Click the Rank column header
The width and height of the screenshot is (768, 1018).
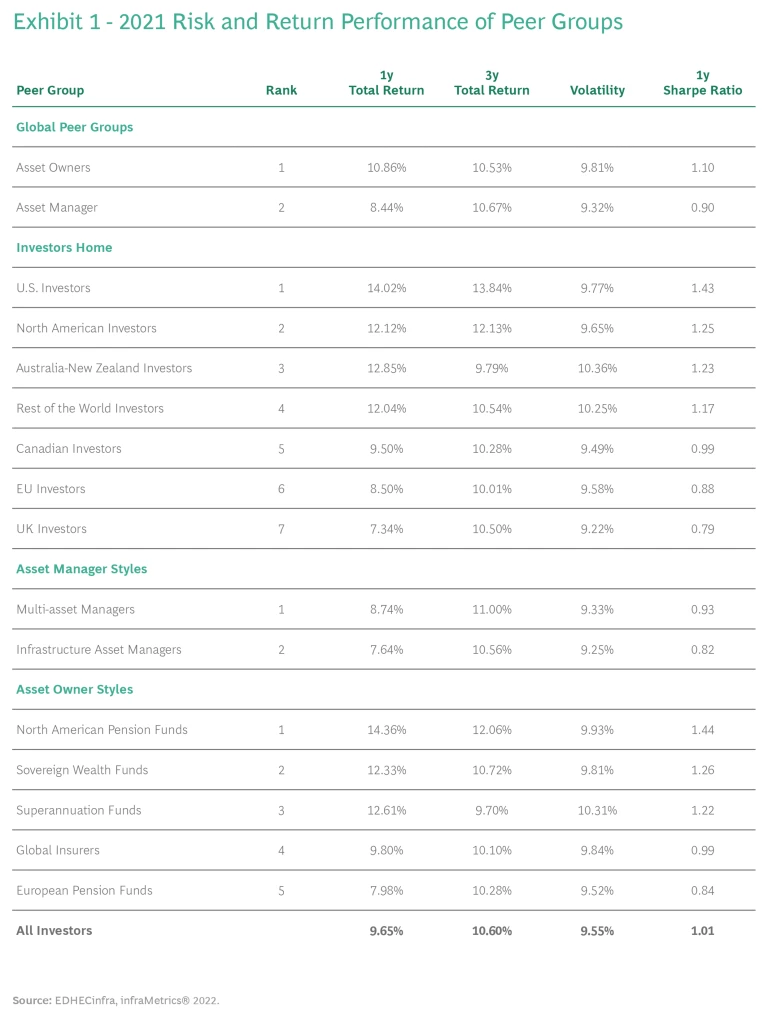tap(281, 90)
